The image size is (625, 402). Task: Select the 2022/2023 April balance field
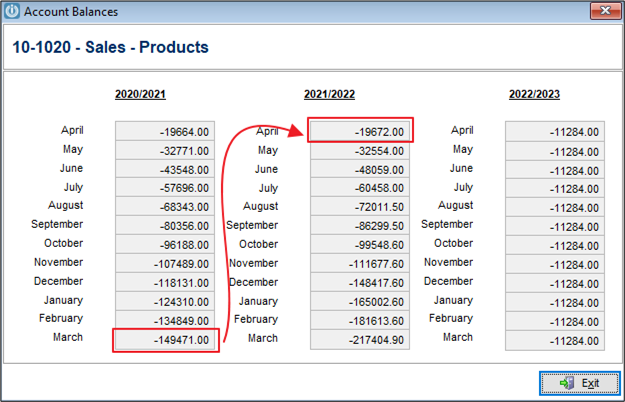click(x=555, y=131)
